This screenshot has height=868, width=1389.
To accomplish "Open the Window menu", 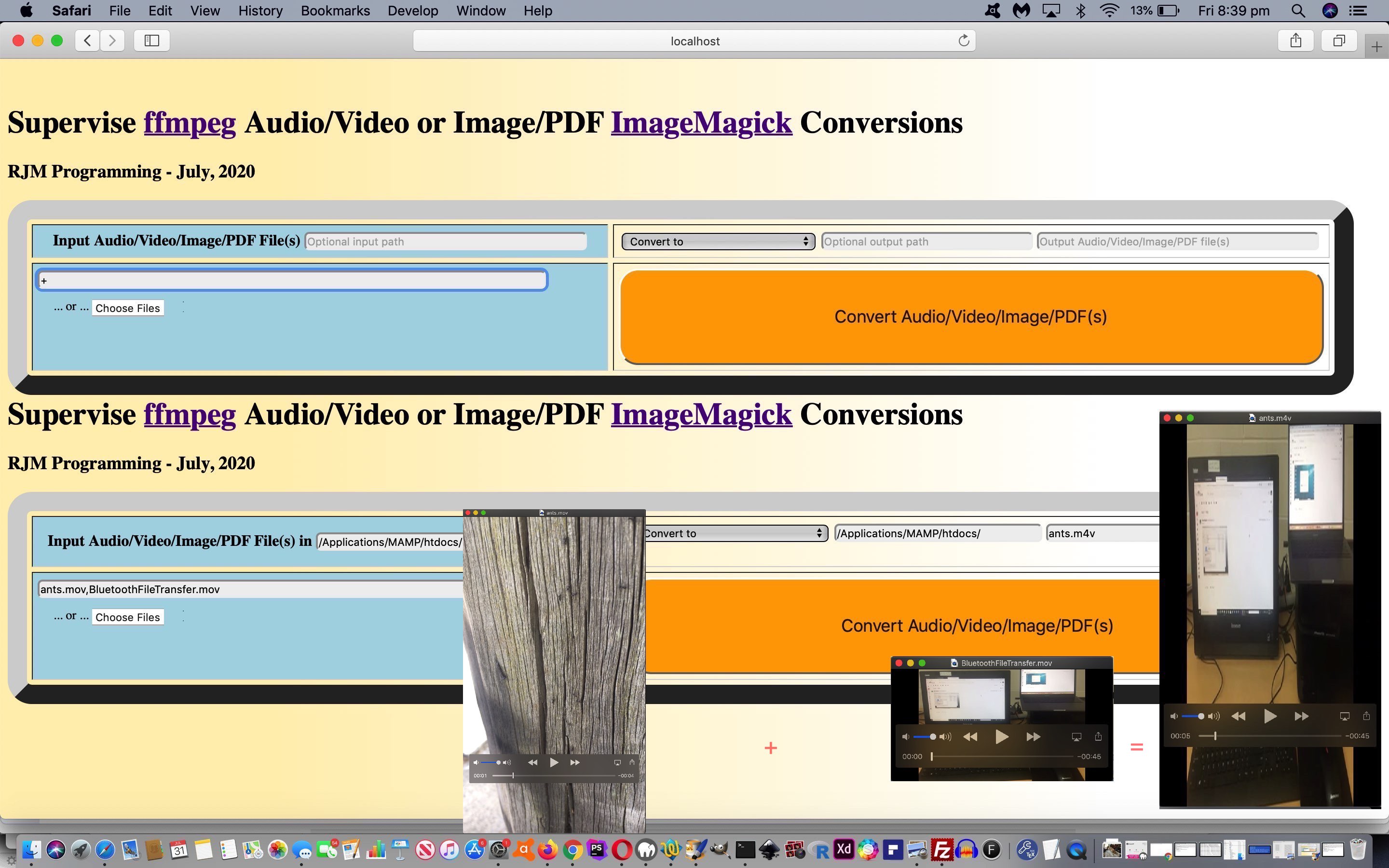I will (480, 10).
